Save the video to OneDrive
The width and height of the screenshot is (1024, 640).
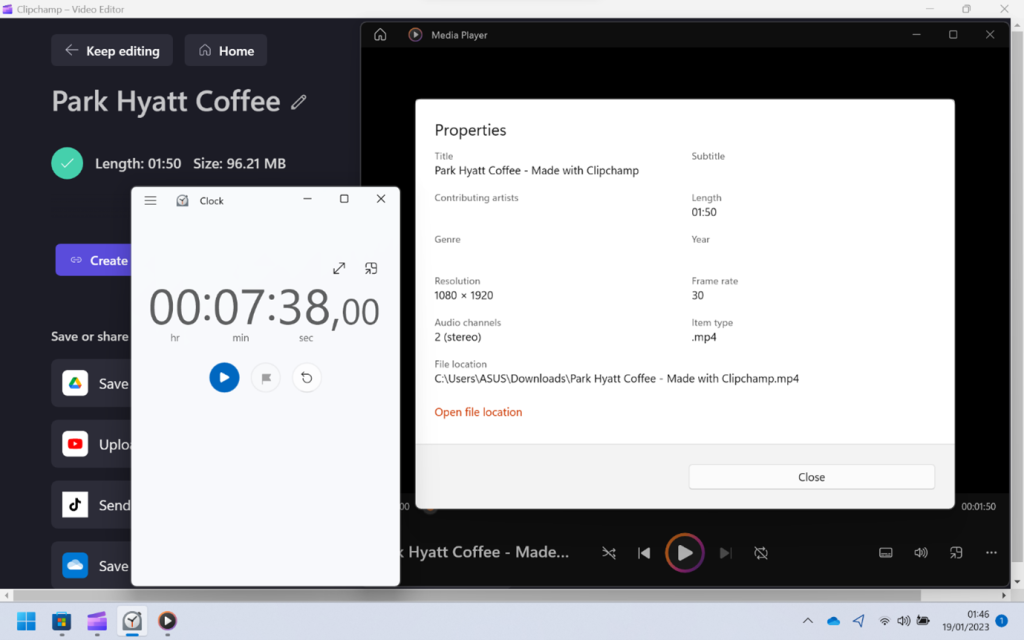click(x=91, y=566)
